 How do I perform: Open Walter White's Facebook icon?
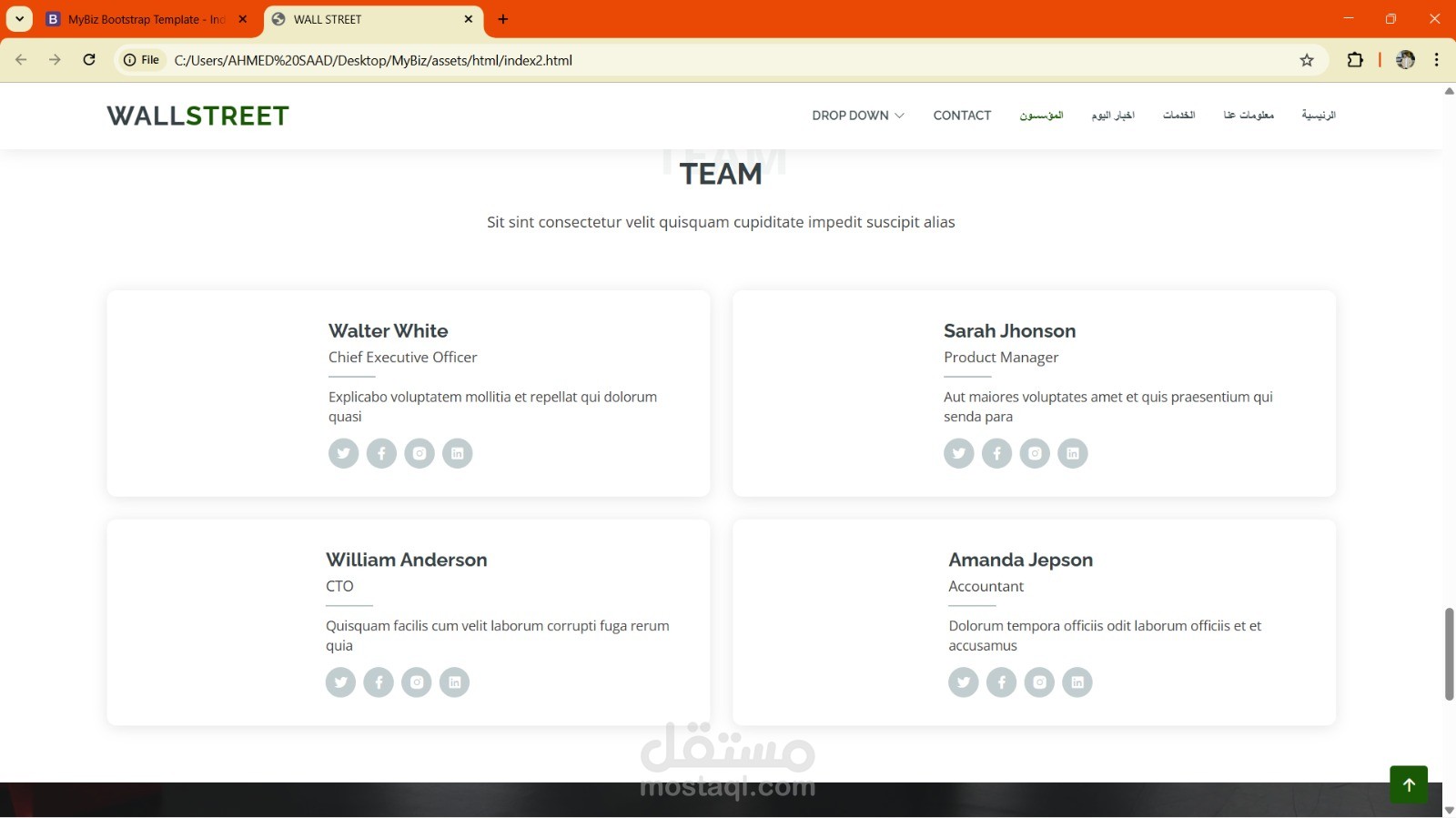(x=381, y=453)
